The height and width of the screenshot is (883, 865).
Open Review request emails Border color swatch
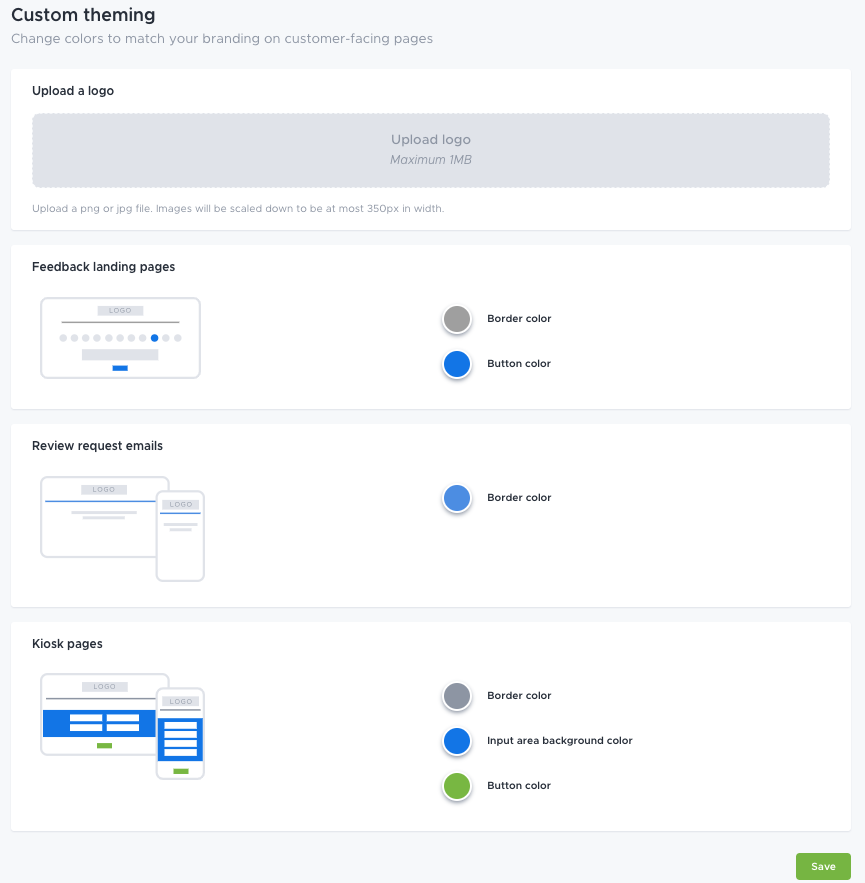coord(457,498)
